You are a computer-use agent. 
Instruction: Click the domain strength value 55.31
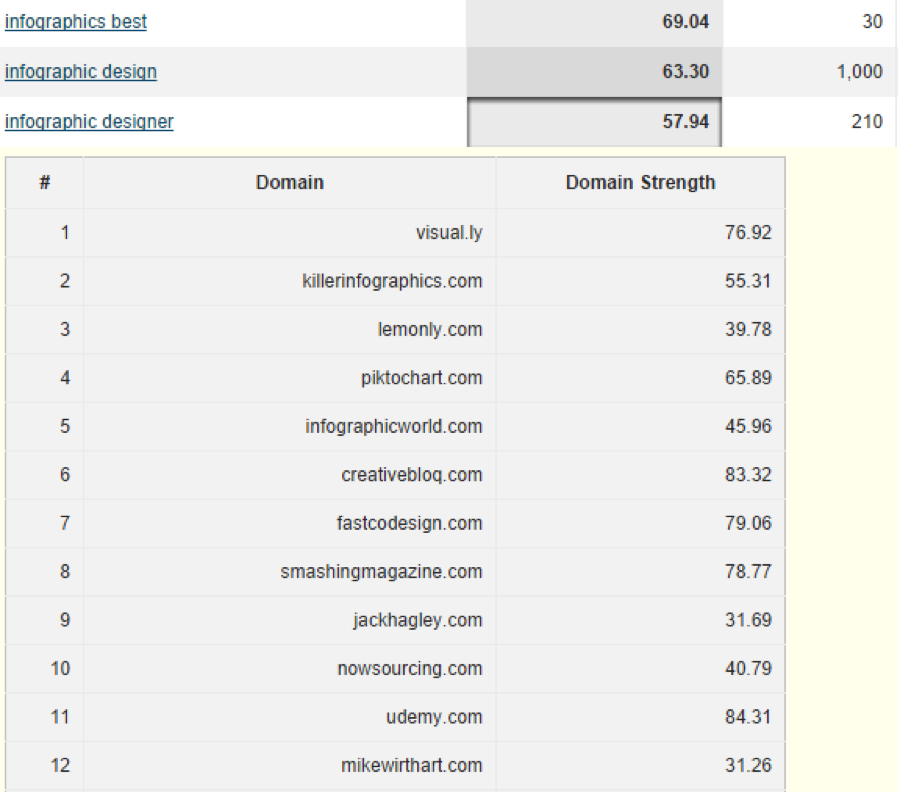[748, 281]
